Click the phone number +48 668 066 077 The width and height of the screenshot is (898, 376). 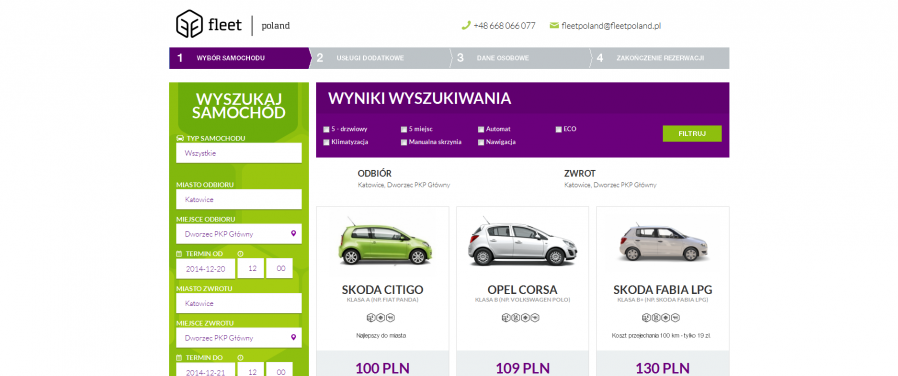505,26
